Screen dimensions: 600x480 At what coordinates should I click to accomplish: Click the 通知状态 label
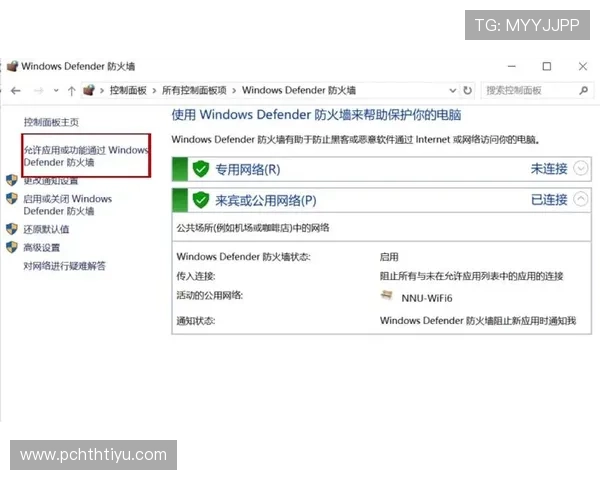[x=196, y=321]
